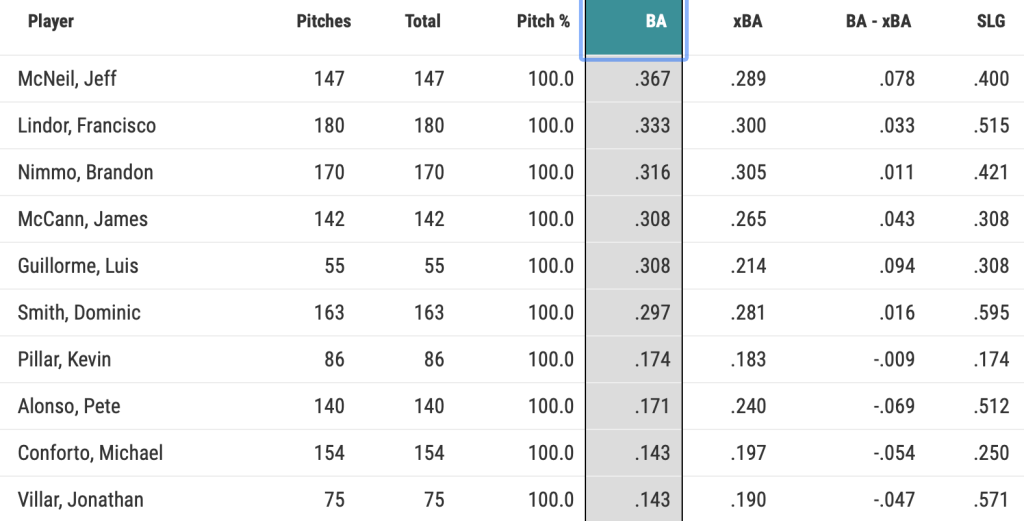The height and width of the screenshot is (521, 1024).
Task: Open Alonso, Pete player entry
Action: (68, 406)
